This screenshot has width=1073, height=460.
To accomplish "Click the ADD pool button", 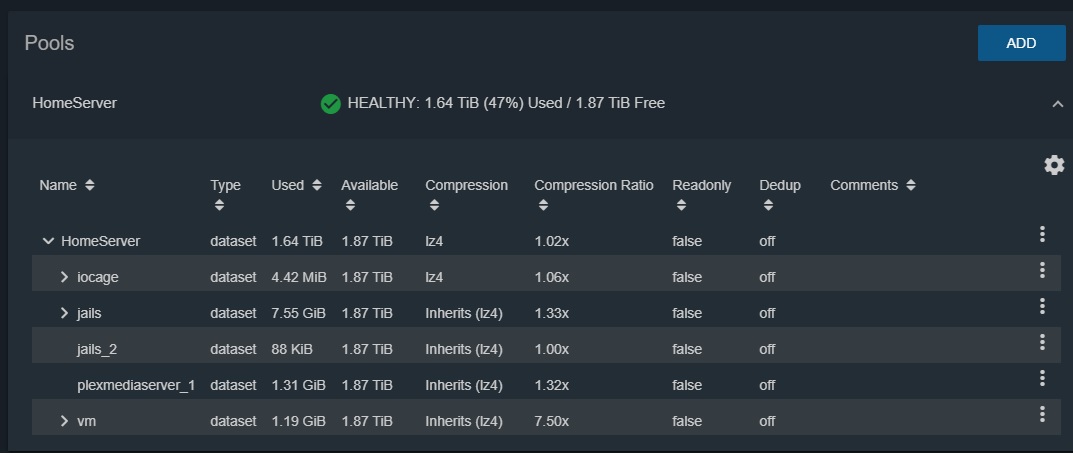I will pyautogui.click(x=1021, y=43).
